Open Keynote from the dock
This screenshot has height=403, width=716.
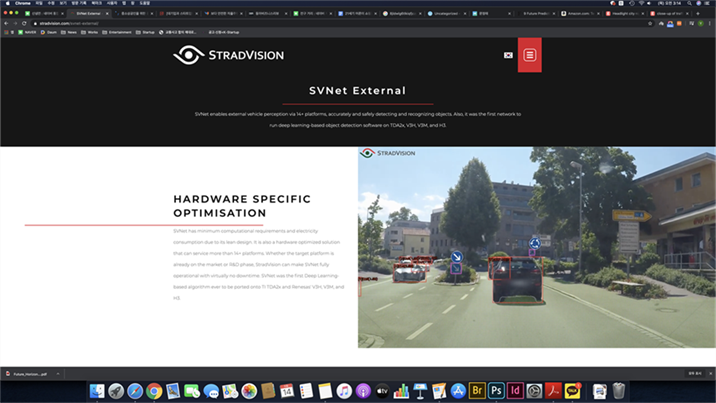click(420, 391)
